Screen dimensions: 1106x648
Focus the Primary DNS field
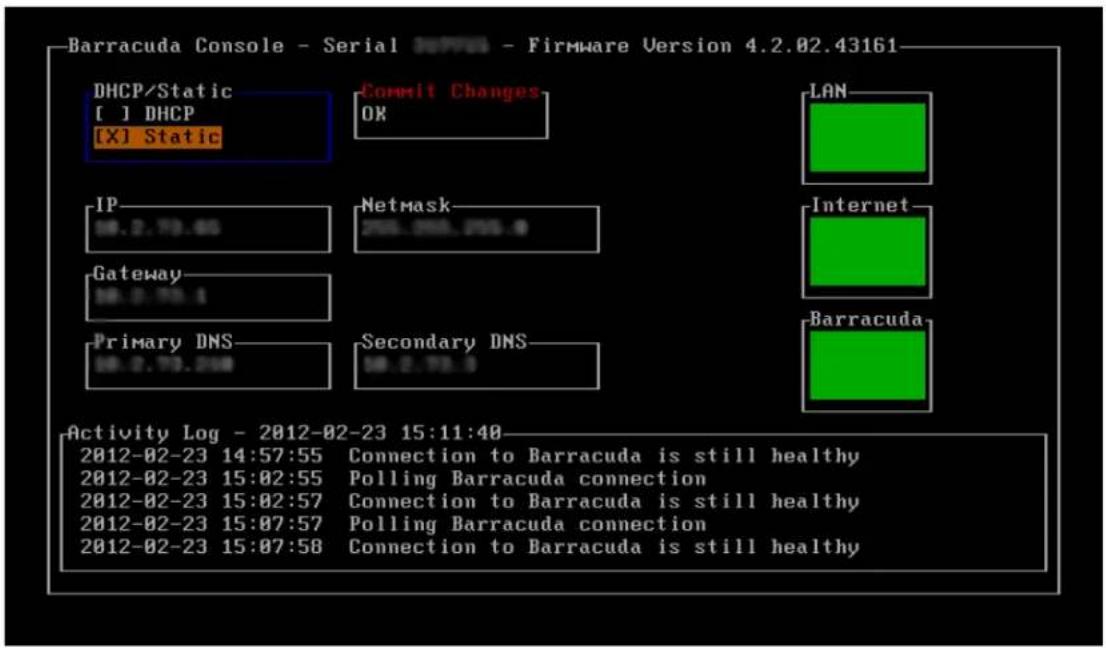(208, 365)
